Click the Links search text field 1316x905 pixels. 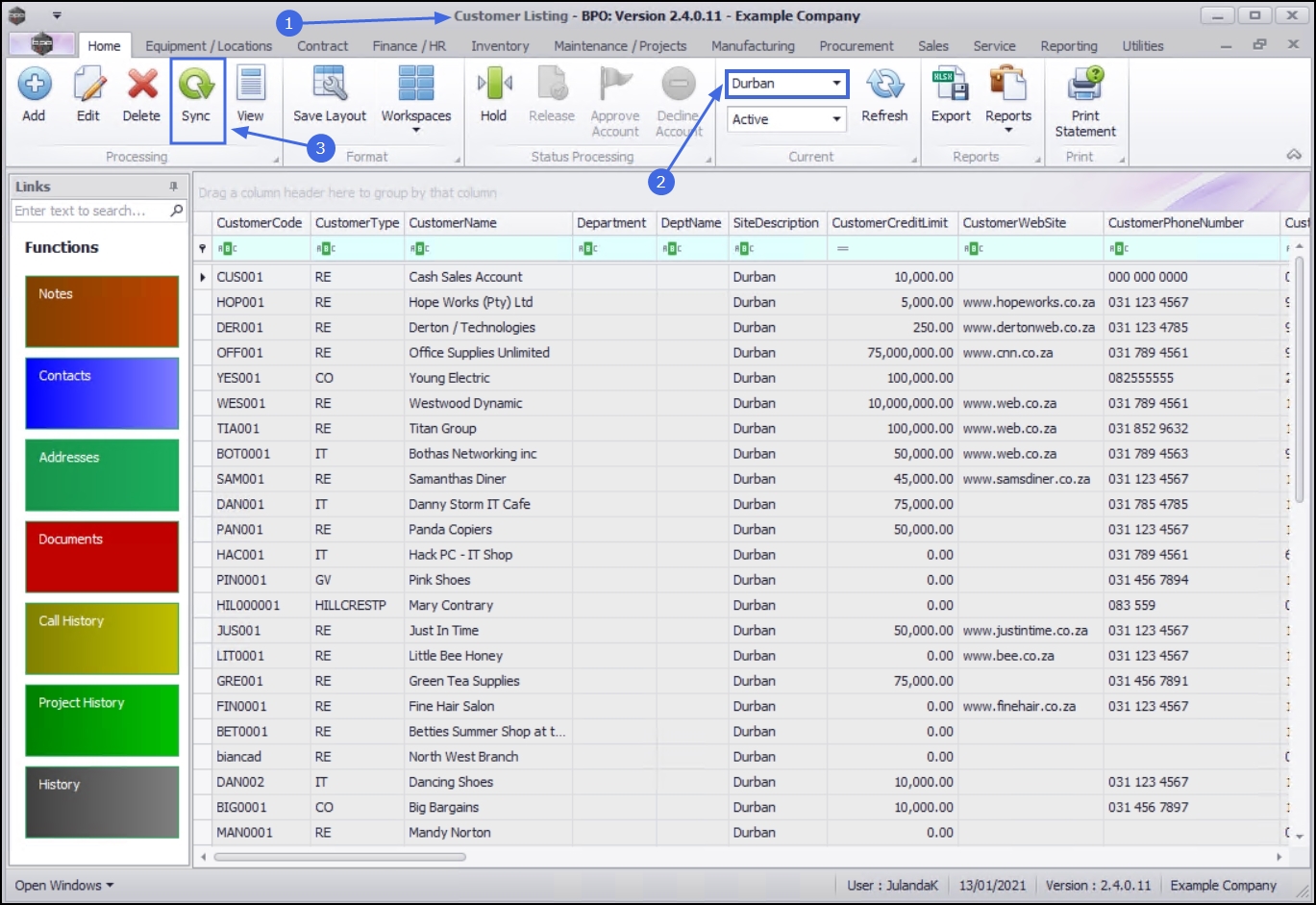pyautogui.click(x=89, y=211)
